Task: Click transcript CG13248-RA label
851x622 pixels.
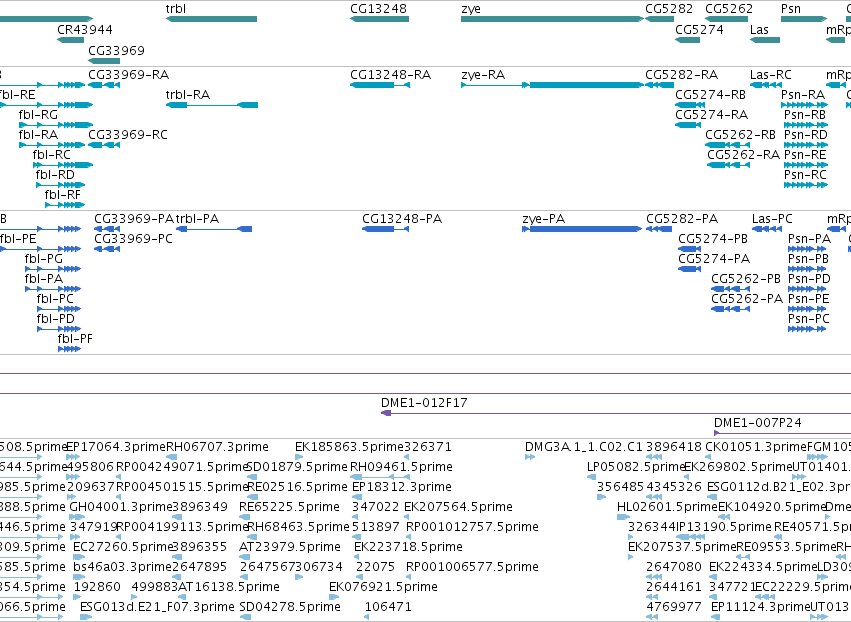Action: click(390, 74)
